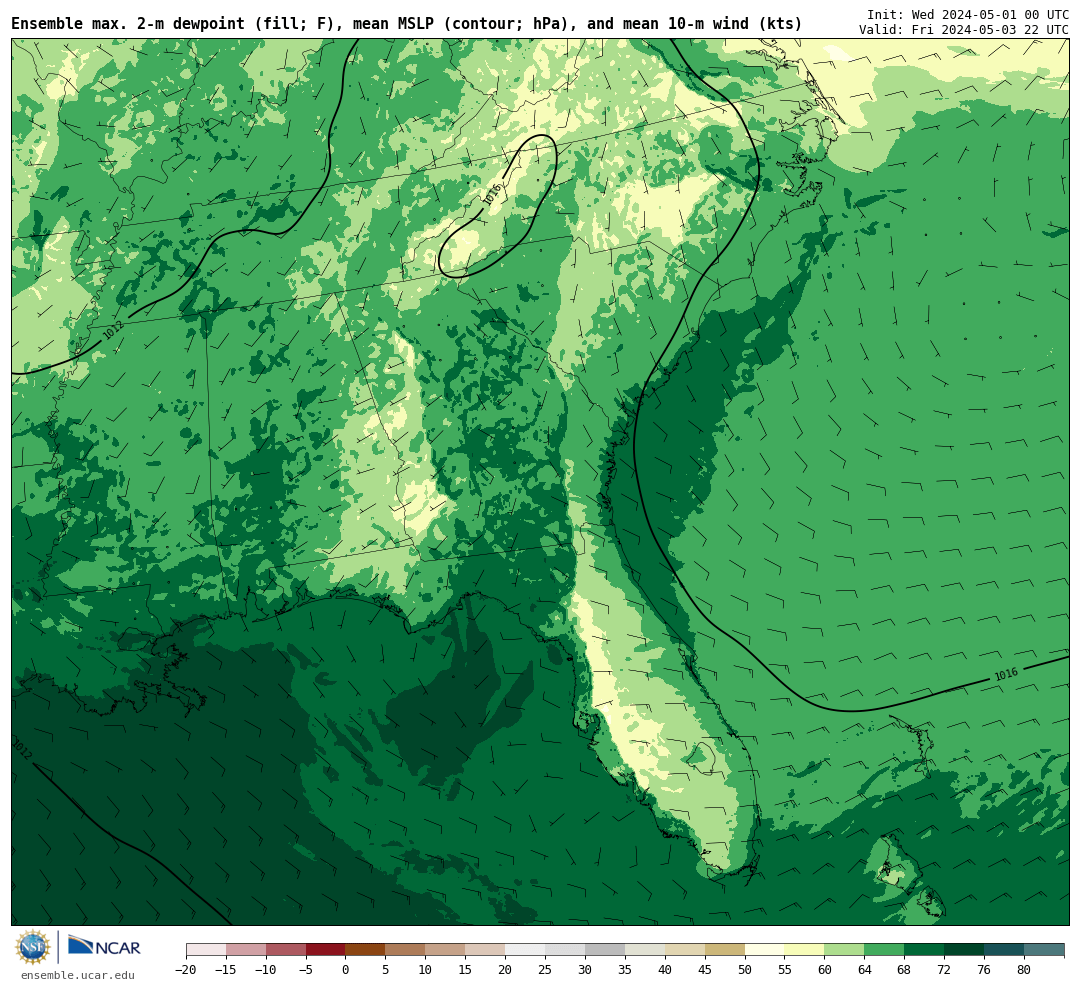This screenshot has height=988, width=1080.
Task: Pick the colorbar swatch between -10 and -5
Action: 286,950
